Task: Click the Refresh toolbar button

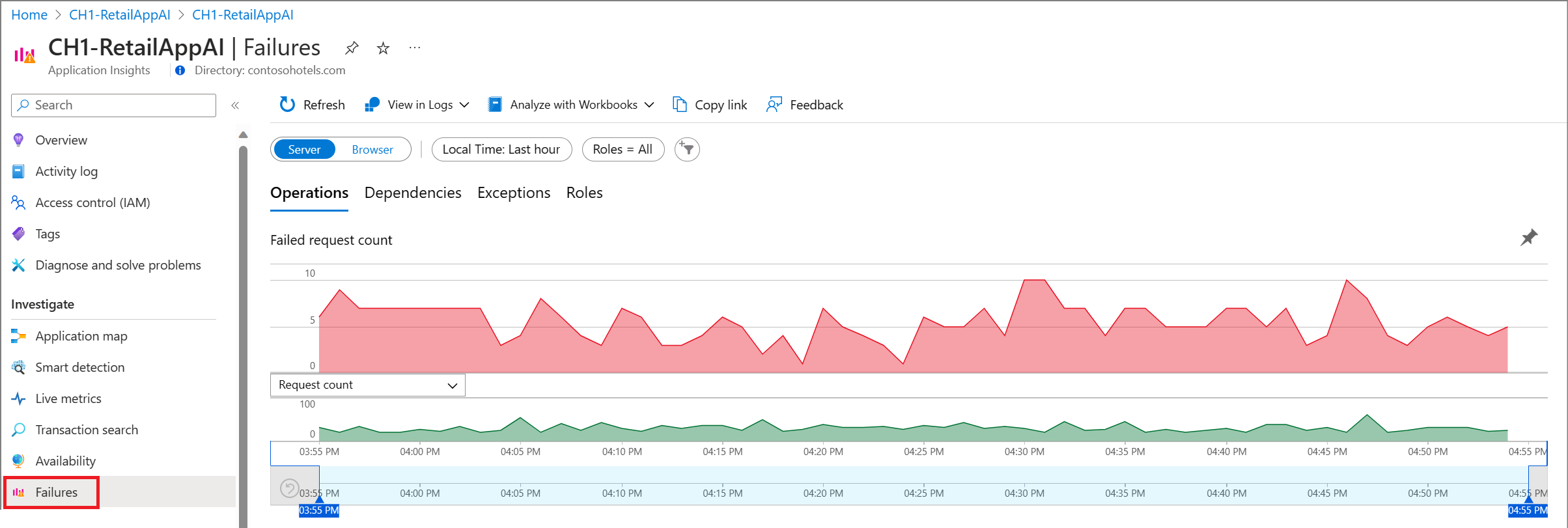Action: (312, 105)
